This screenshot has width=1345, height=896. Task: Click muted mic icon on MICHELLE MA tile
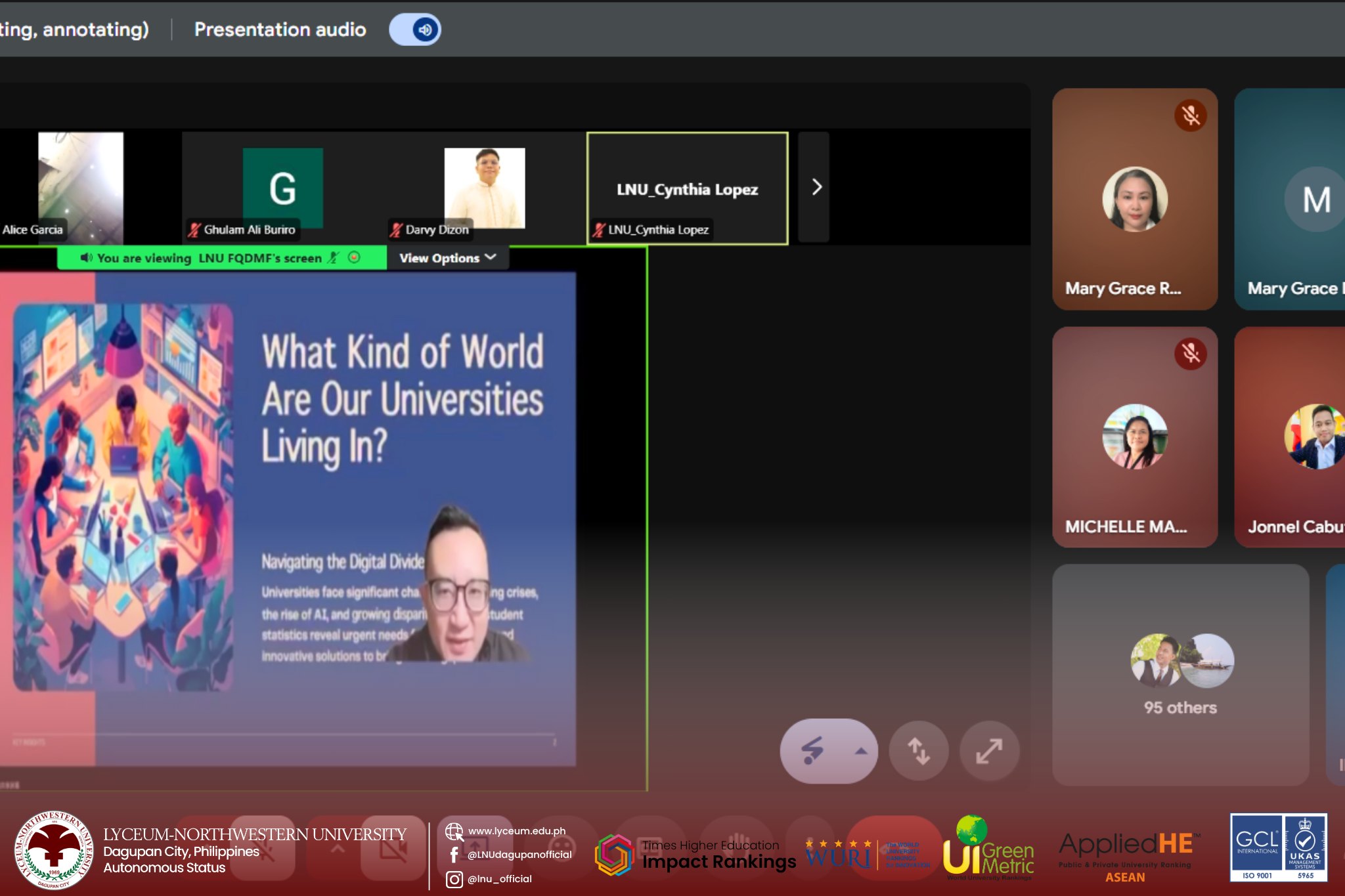click(1190, 354)
